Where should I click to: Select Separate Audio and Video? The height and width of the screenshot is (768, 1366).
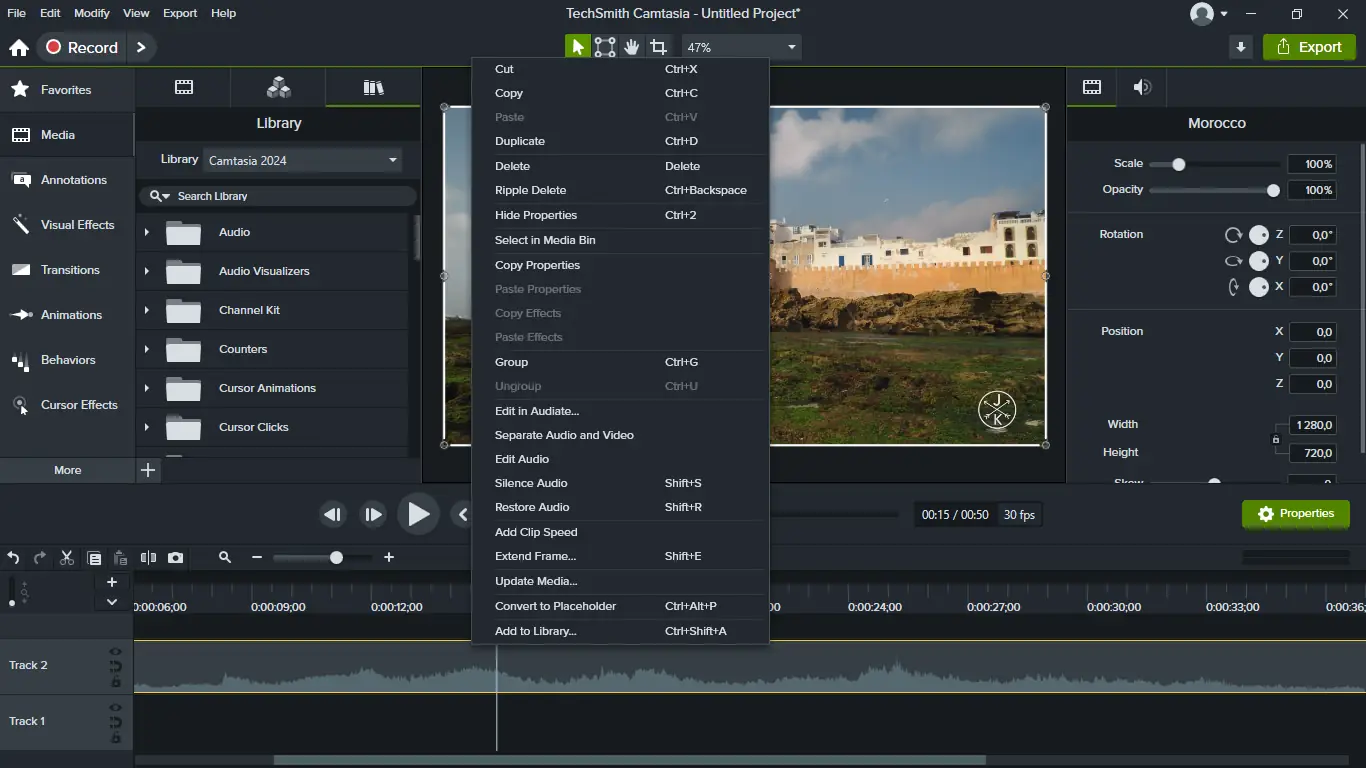(564, 435)
